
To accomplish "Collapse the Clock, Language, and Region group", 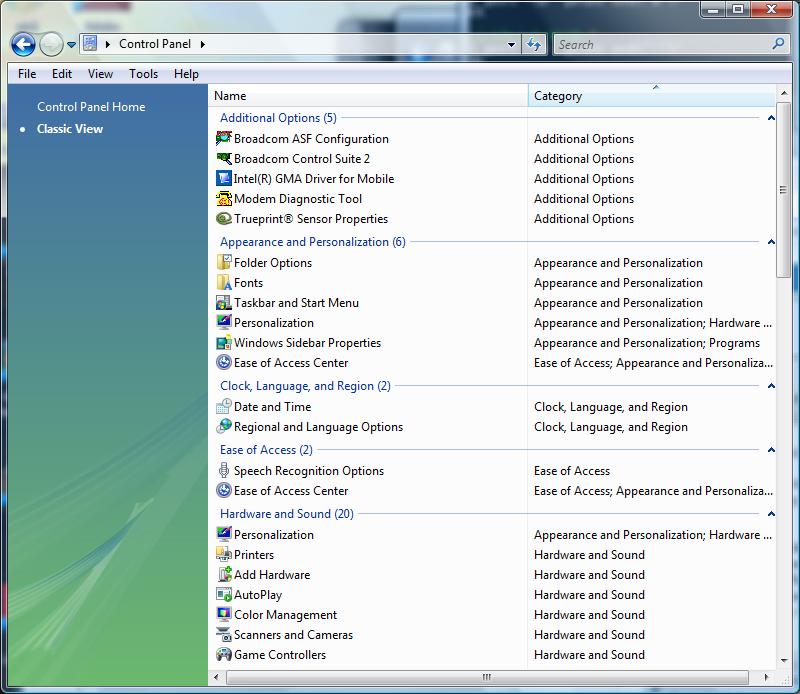I will [x=771, y=386].
